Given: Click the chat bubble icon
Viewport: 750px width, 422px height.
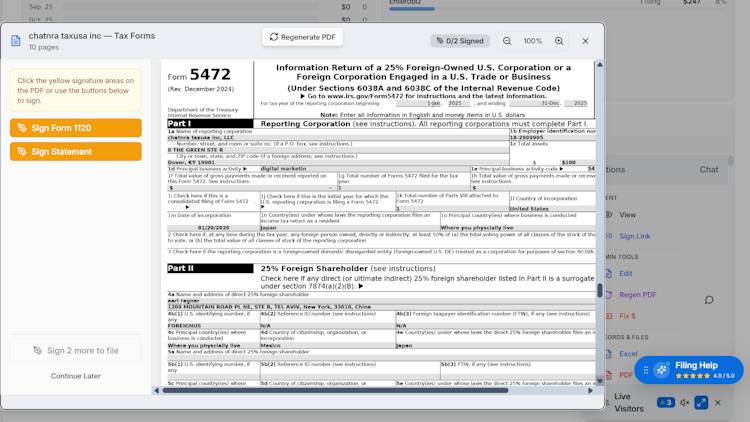Looking at the screenshot, I should point(709,300).
